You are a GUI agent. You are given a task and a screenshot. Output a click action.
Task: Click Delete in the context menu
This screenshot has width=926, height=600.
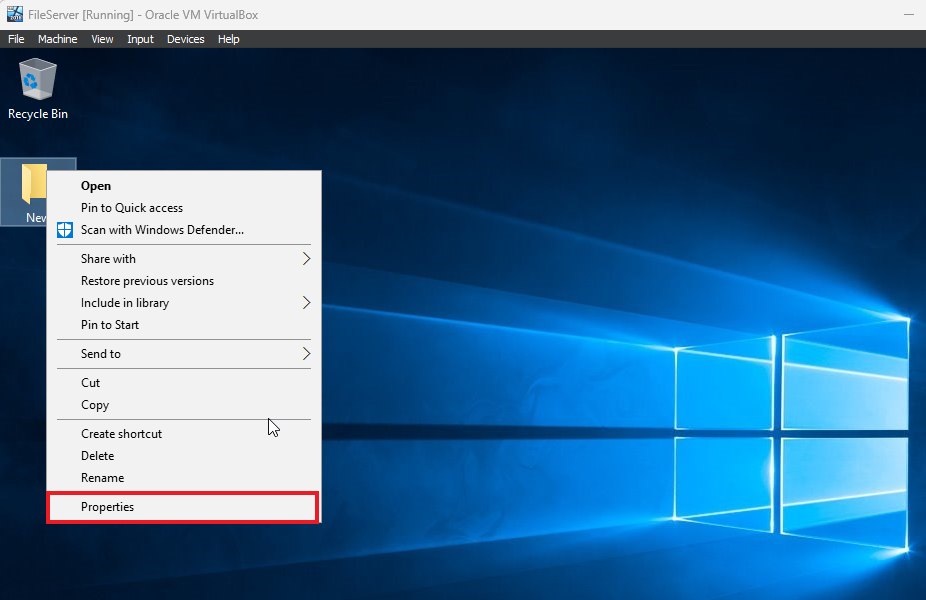point(98,456)
